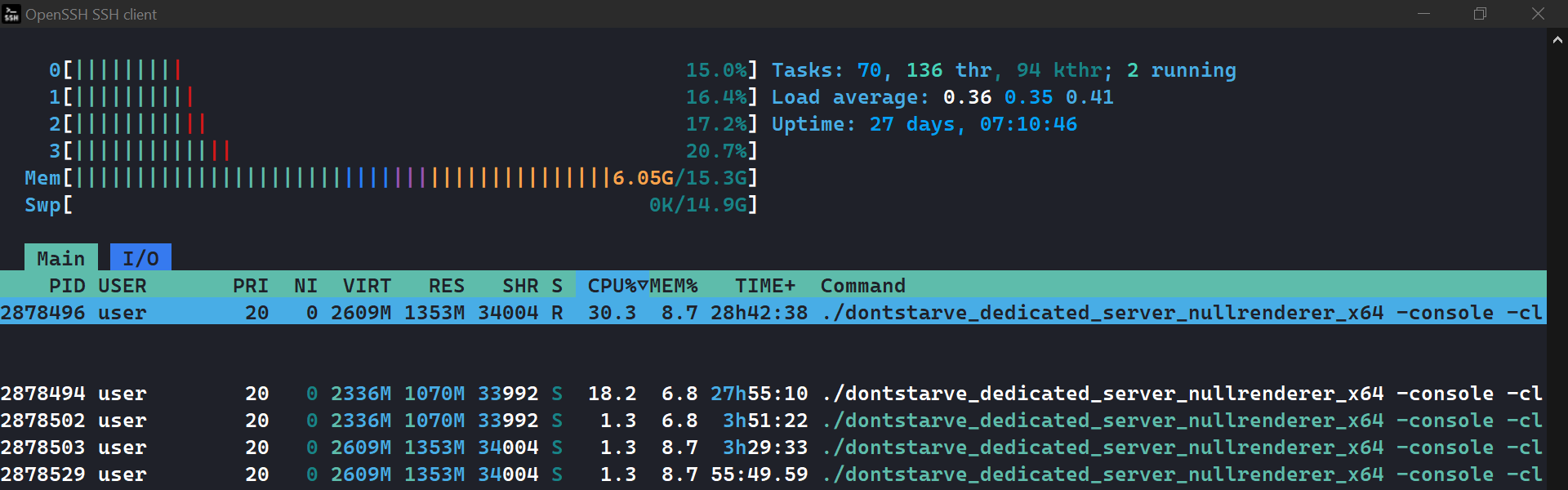Click the VIRT column header
This screenshot has width=1568, height=490.
pos(367,286)
